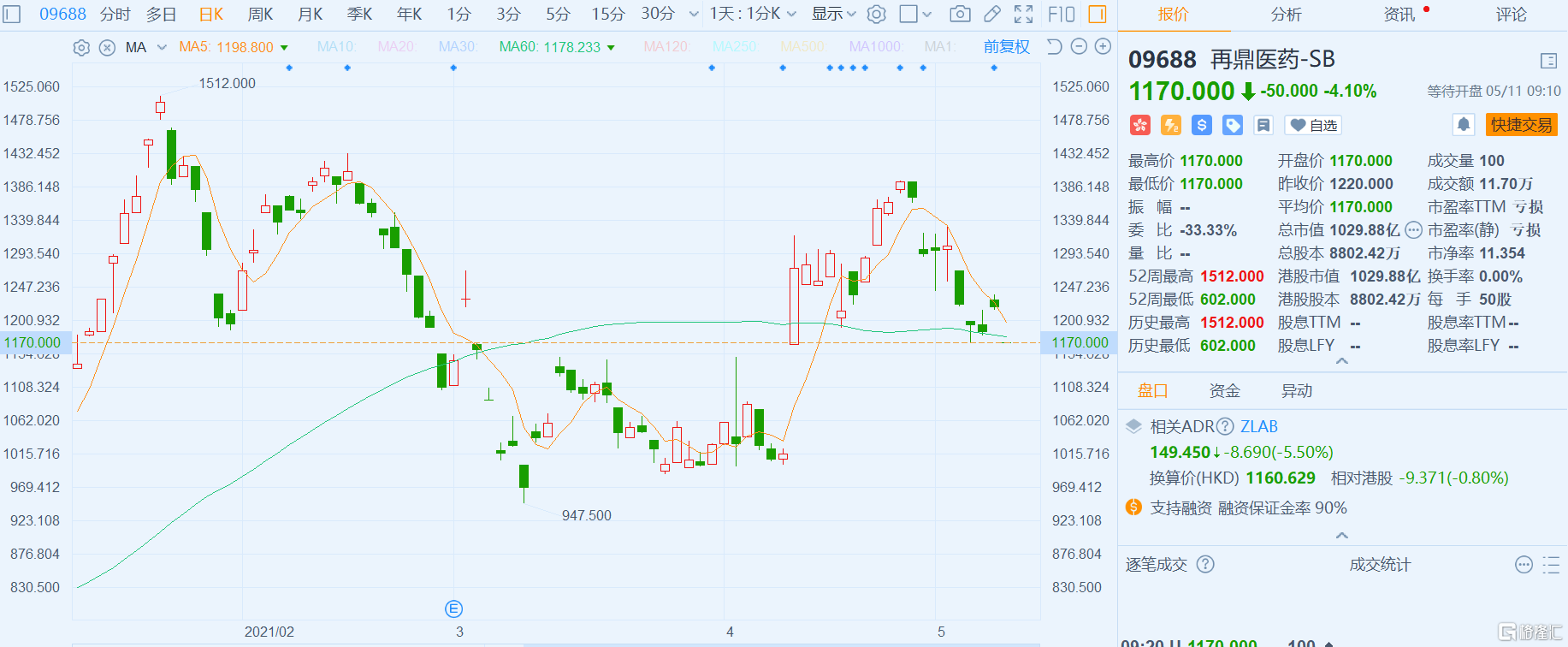Screen dimensions: 1568x647
Task: Open the 1天:1分K period dropdown
Action: (753, 14)
